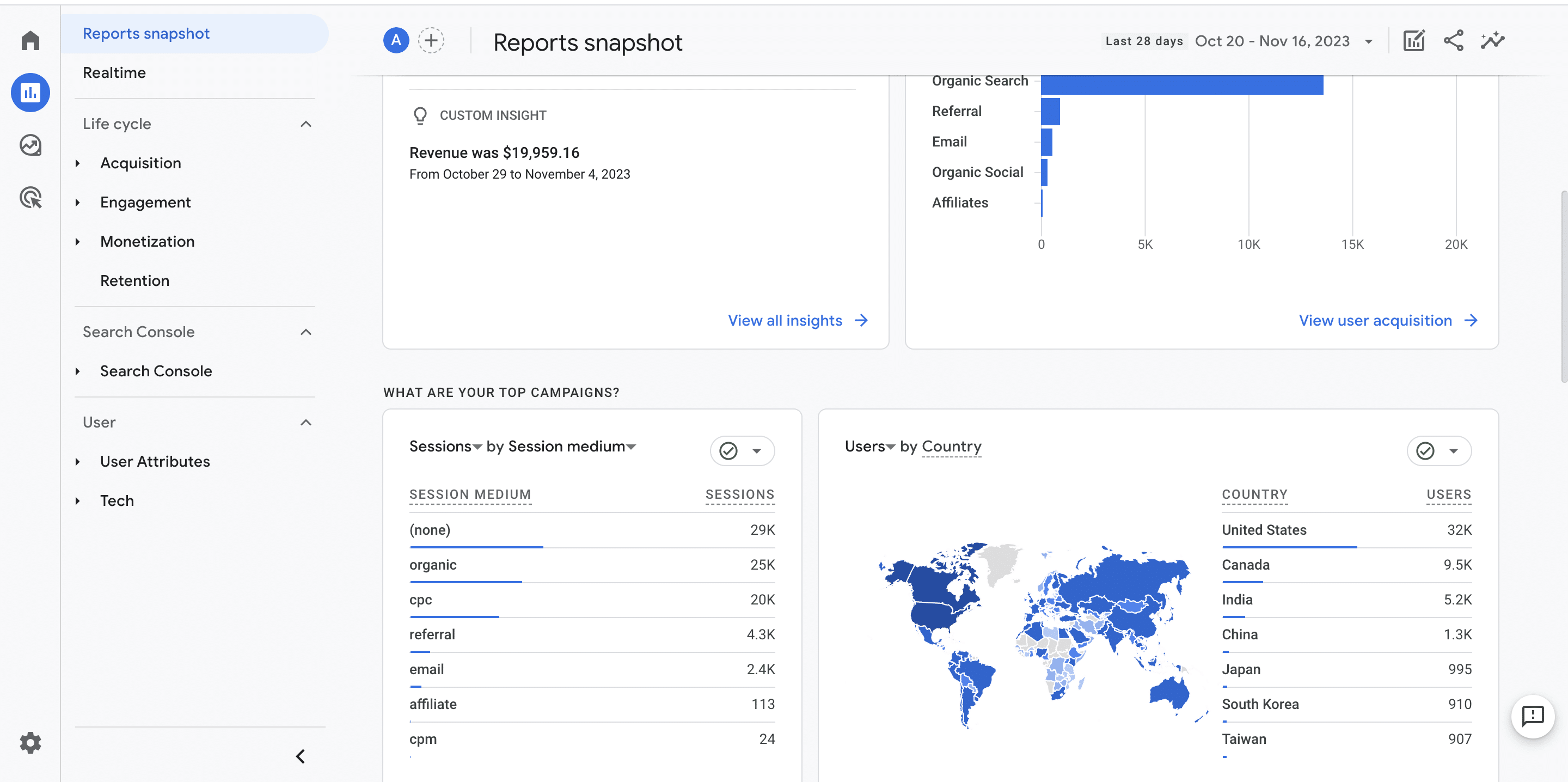Image resolution: width=1568 pixels, height=782 pixels.
Task: Click the 'organic' session medium row
Action: pos(592,565)
